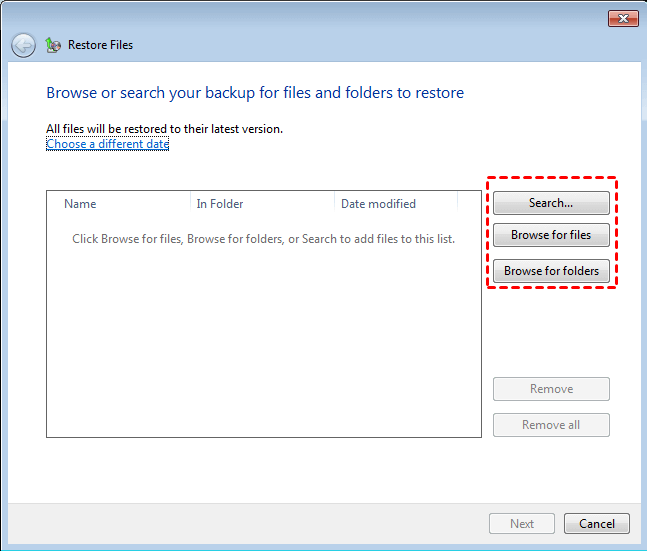
Task: Click the 'All files will be restored' text
Action: (x=164, y=129)
